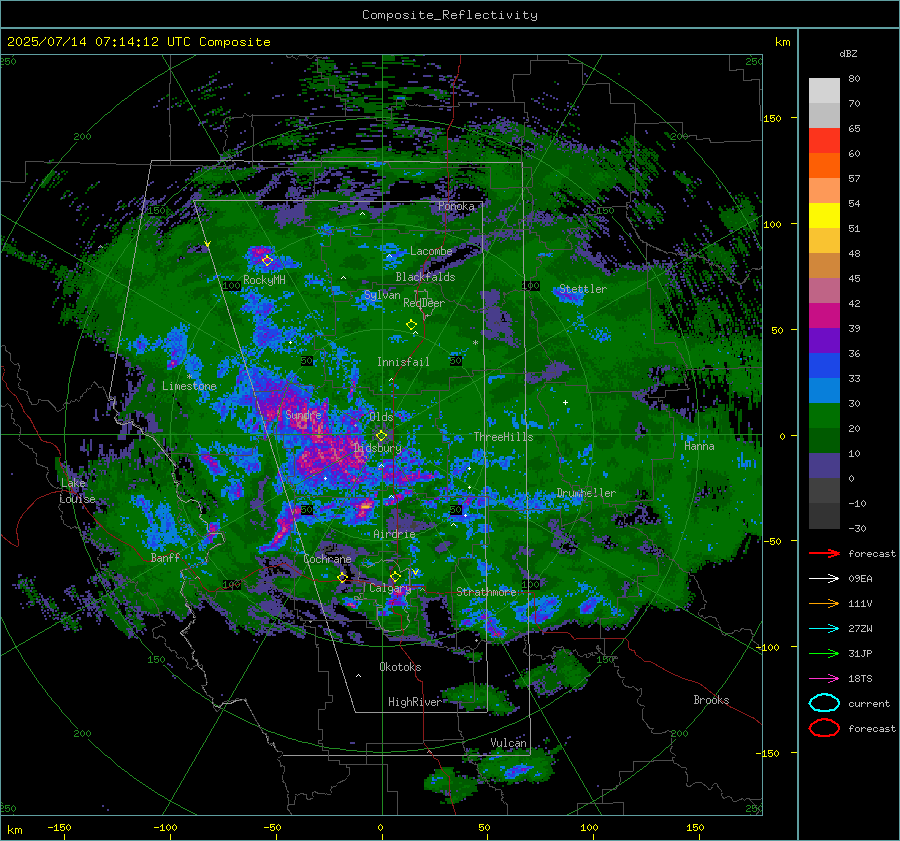Click the Sundre label on the map
This screenshot has height=841, width=900.
303,414
